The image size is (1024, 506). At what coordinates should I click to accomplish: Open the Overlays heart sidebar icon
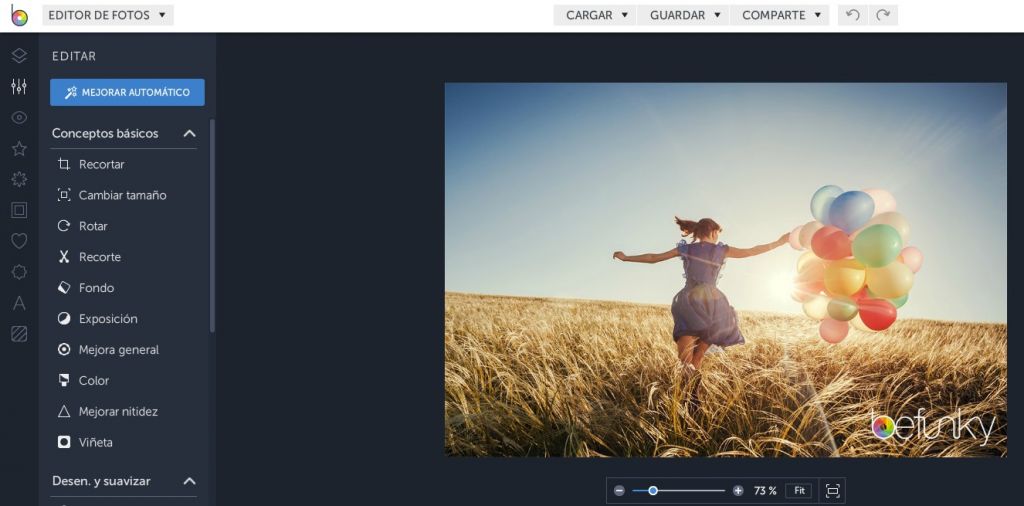coord(19,241)
